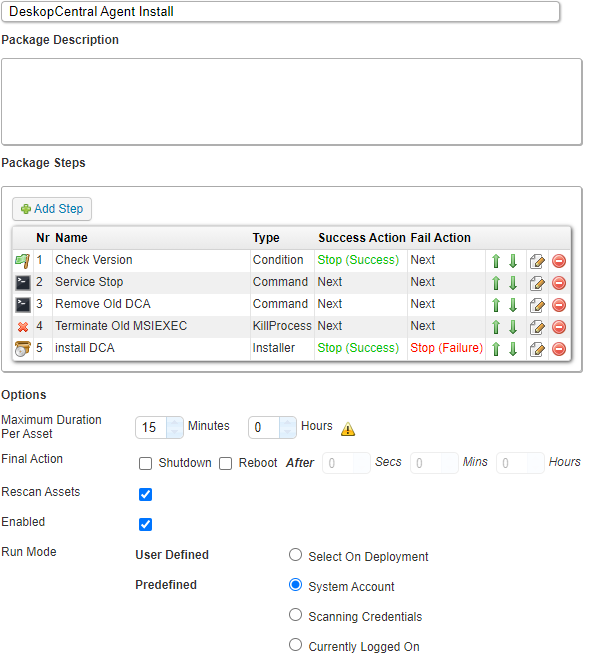Choose Scanning Credentials run mode
The image size is (600, 660).
pos(296,615)
